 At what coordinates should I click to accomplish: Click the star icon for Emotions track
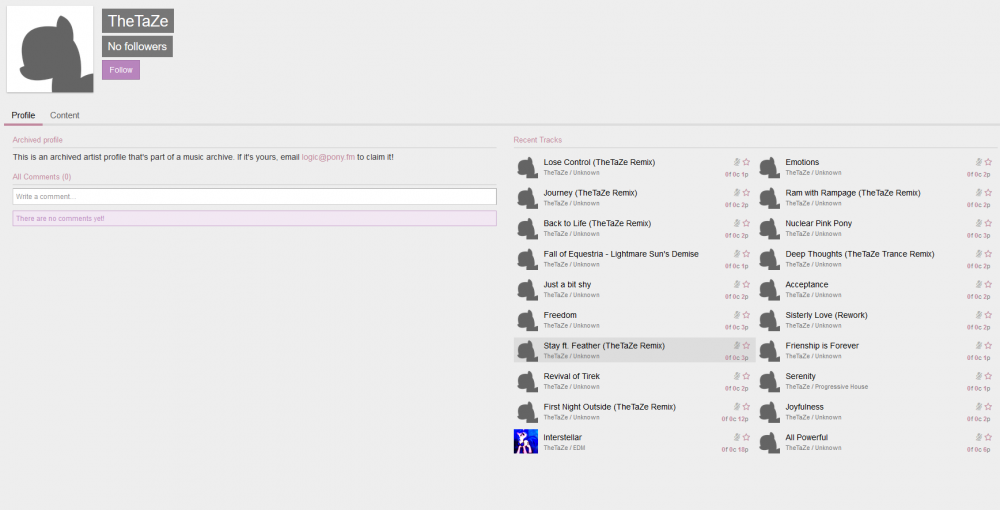click(988, 162)
